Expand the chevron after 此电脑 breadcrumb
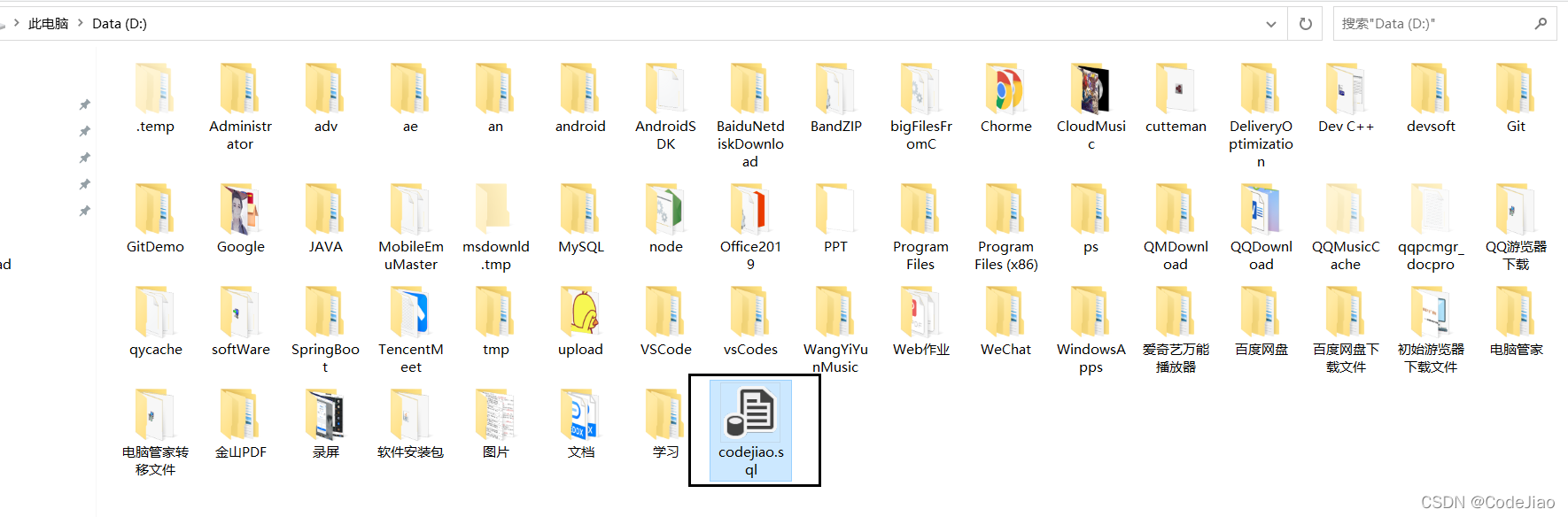Viewport: 1568px width, 517px height. click(80, 23)
